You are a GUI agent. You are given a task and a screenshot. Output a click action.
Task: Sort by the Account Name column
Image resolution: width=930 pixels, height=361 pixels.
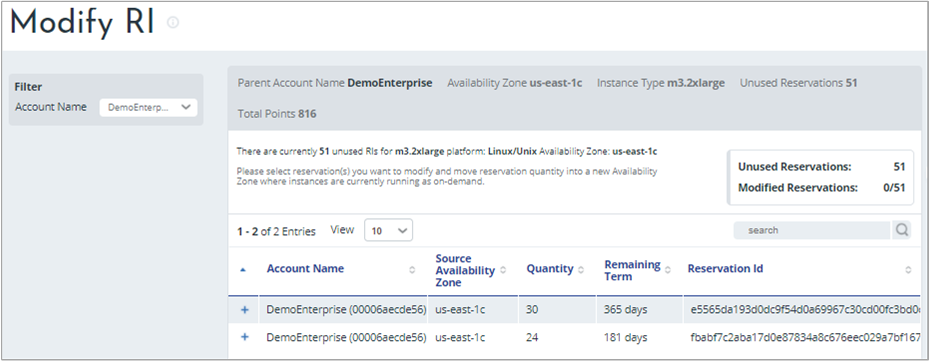coord(305,269)
